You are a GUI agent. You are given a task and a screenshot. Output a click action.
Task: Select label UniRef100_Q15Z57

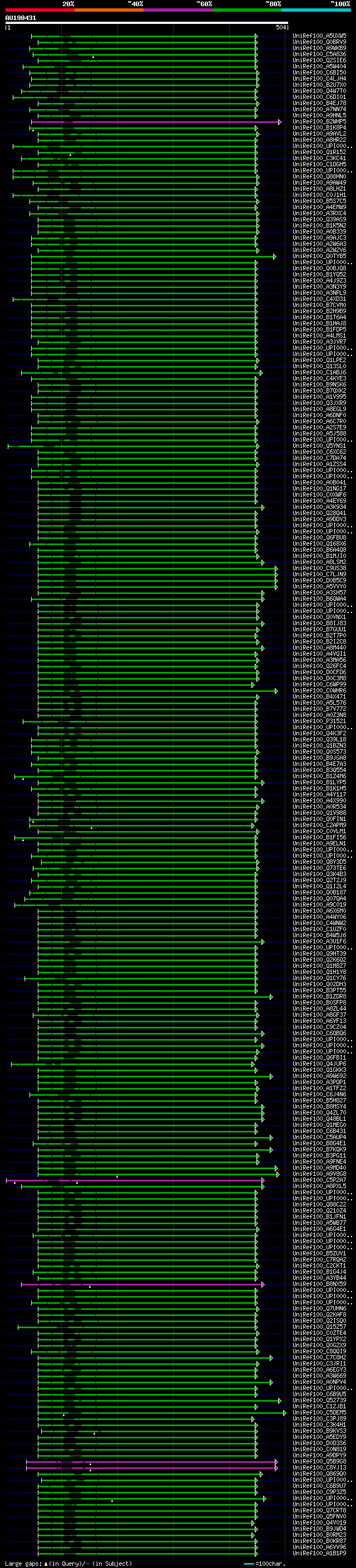click(x=319, y=1328)
